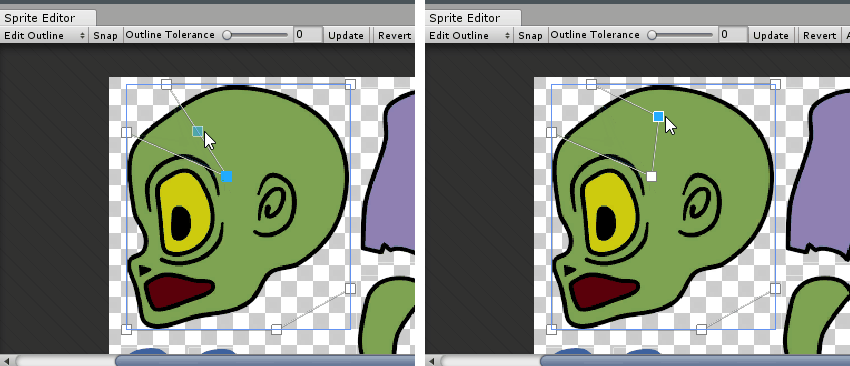850x366 pixels.
Task: Select bottom-left corner outline point in right window
Action: click(x=551, y=329)
